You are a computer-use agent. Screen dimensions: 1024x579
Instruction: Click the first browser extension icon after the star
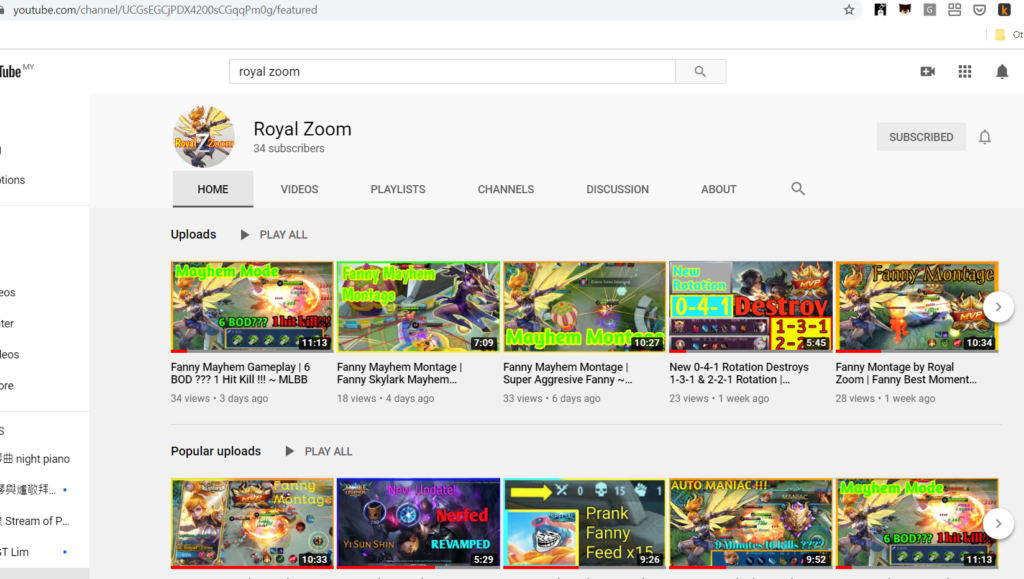click(x=880, y=10)
